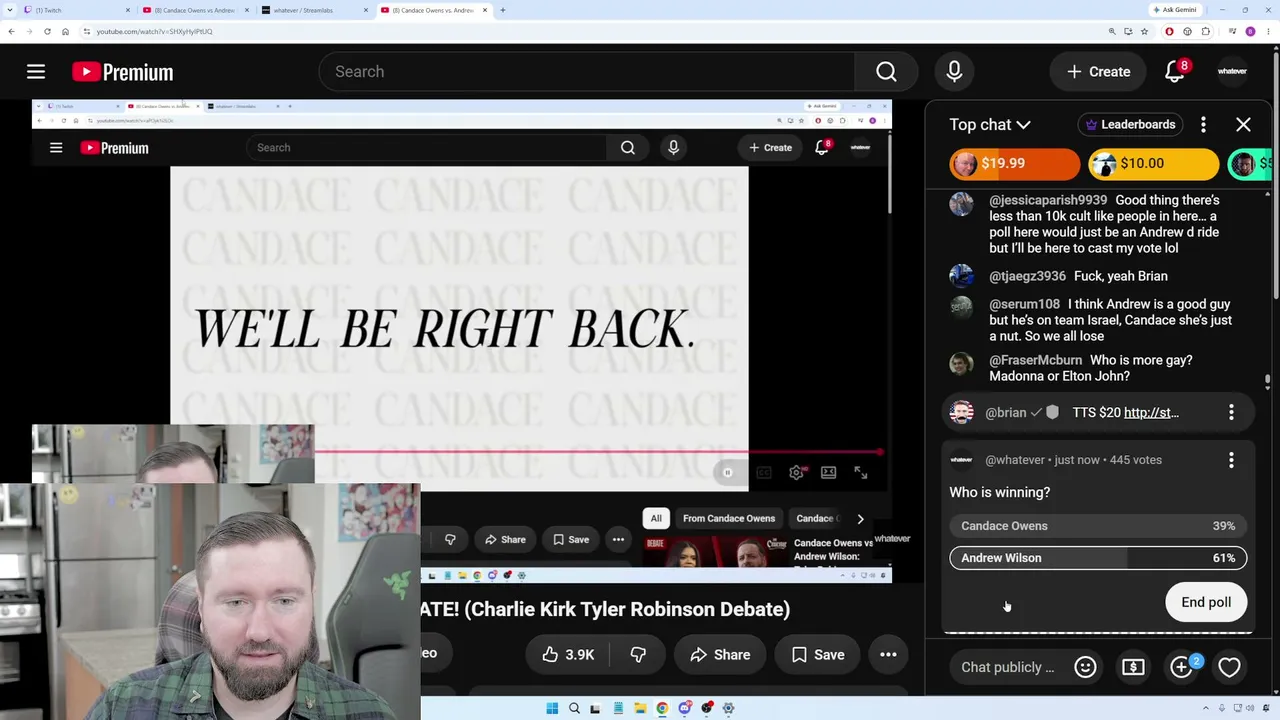Open Chrome three-dot menu
Image resolution: width=1280 pixels, height=720 pixels.
pyautogui.click(x=1268, y=31)
